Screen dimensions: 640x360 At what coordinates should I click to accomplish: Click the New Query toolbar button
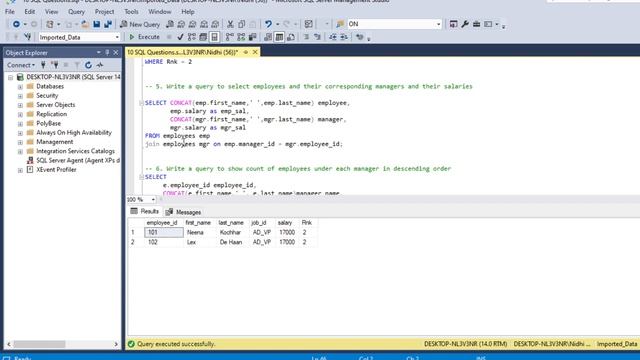(140, 24)
